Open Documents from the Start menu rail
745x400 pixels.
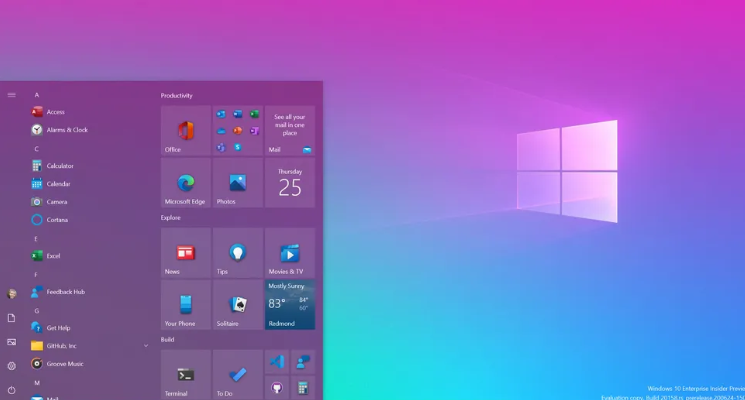pos(11,318)
